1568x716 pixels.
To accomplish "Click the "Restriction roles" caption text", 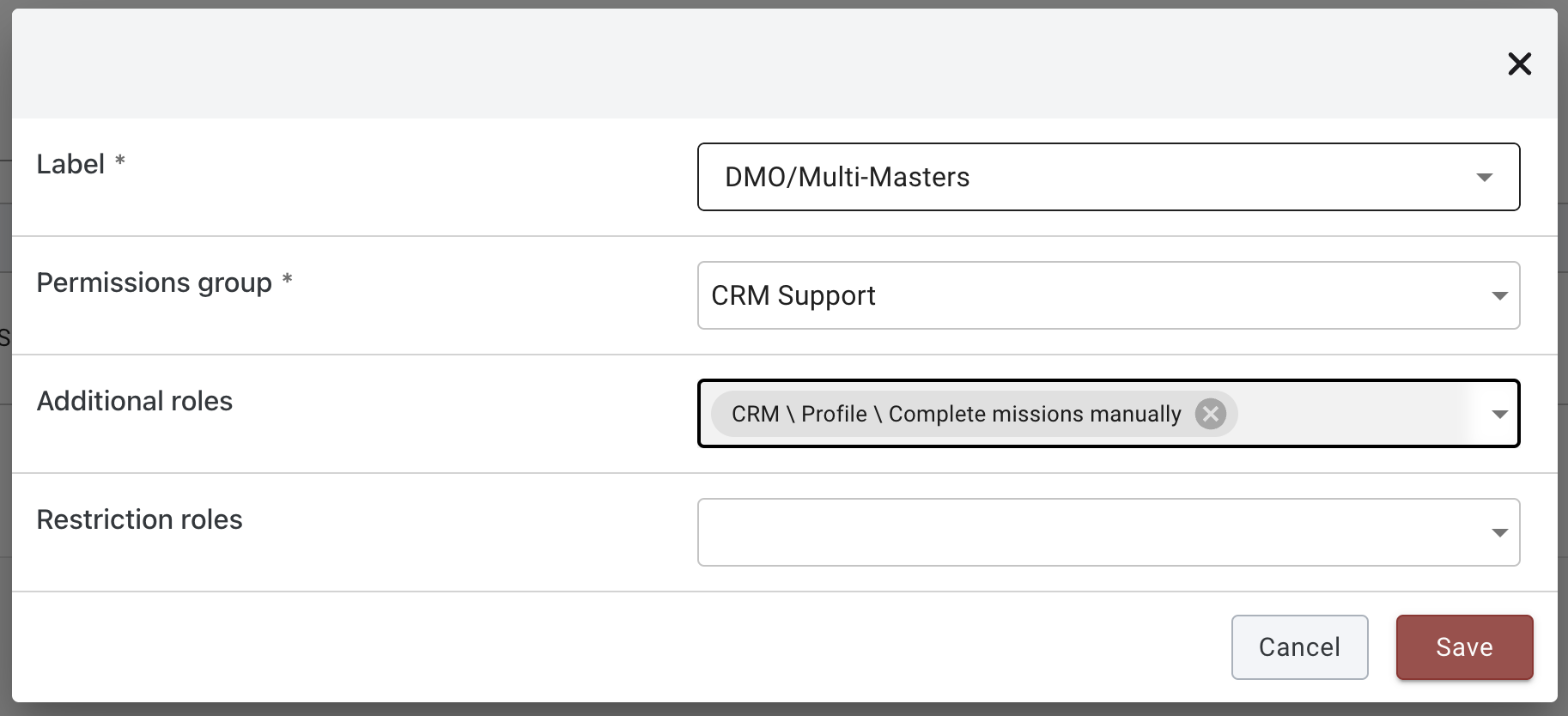I will pos(139,519).
